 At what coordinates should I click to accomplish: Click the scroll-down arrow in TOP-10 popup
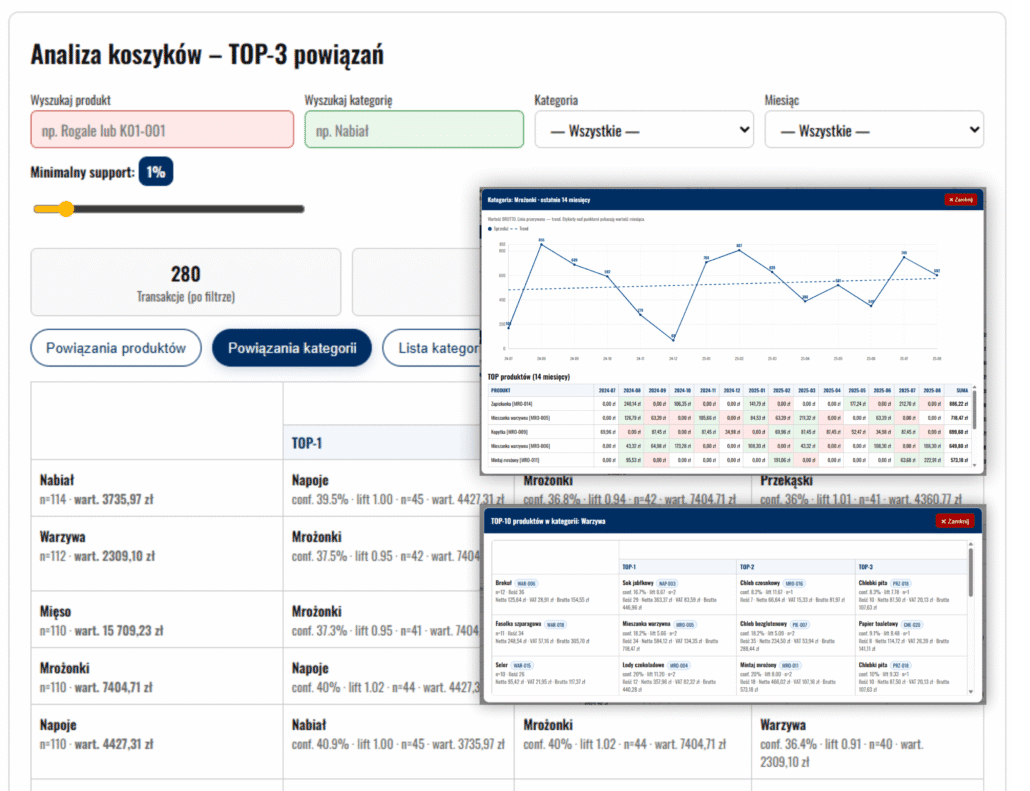[x=970, y=691]
